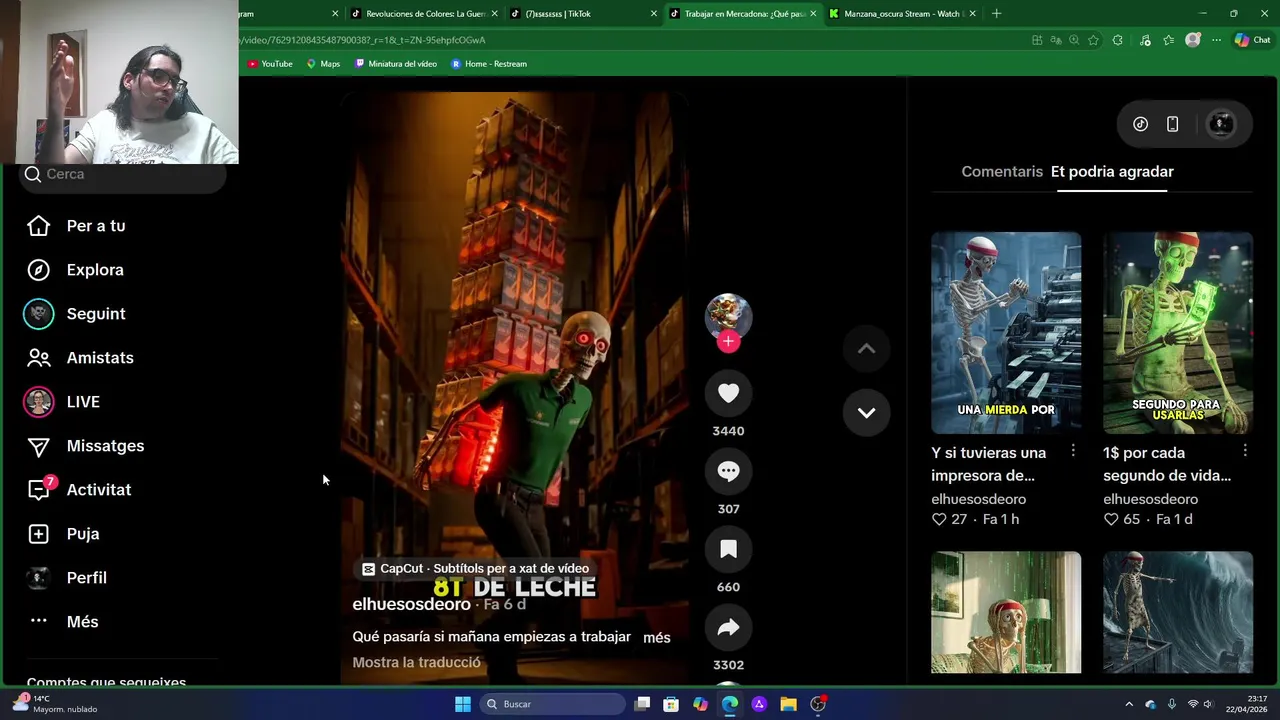Open skeleton with matrix background thumbnail
This screenshot has height=720, width=1280.
pyautogui.click(x=1006, y=612)
